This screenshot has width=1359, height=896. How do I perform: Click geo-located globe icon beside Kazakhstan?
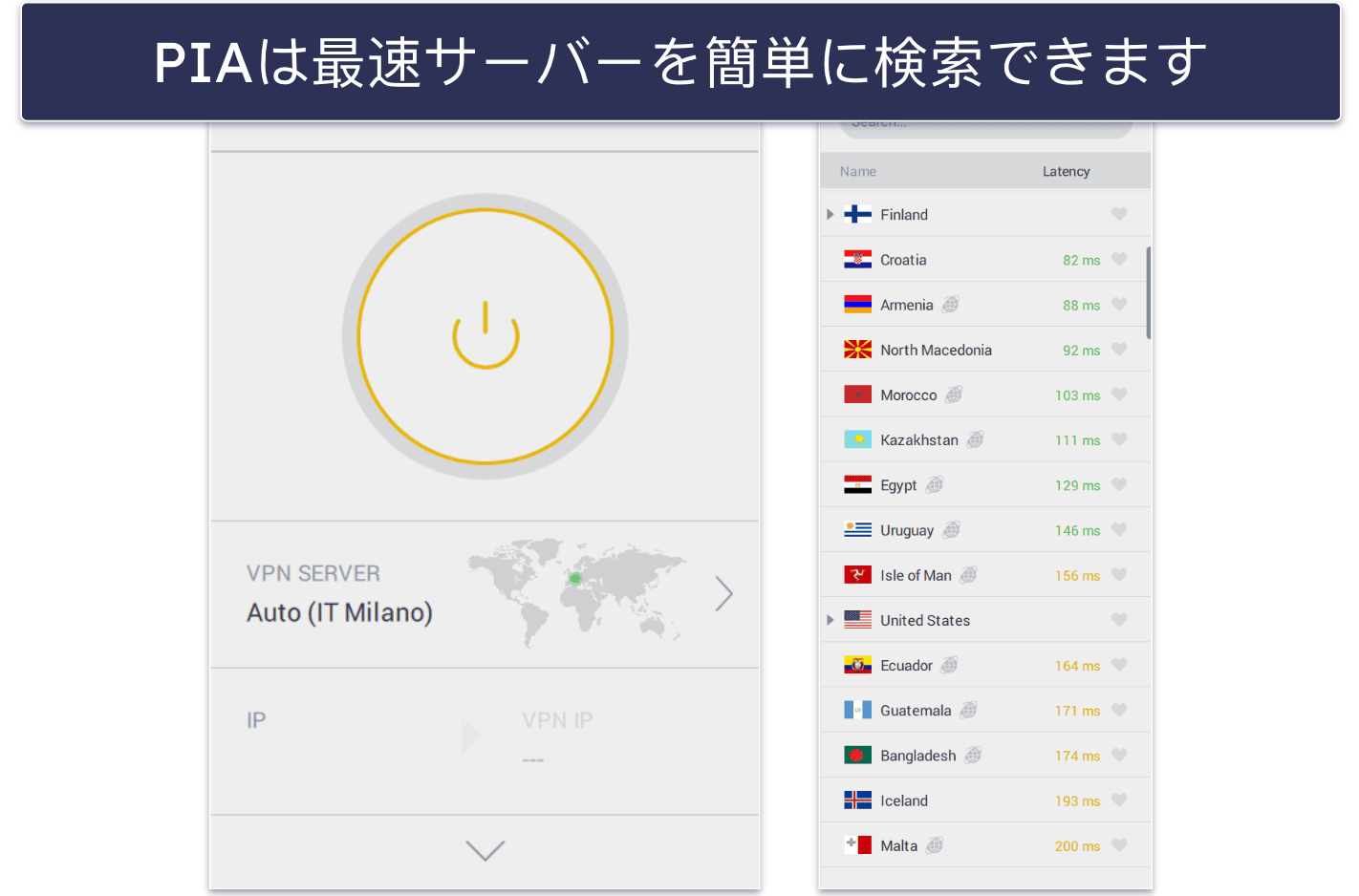pyautogui.click(x=975, y=439)
